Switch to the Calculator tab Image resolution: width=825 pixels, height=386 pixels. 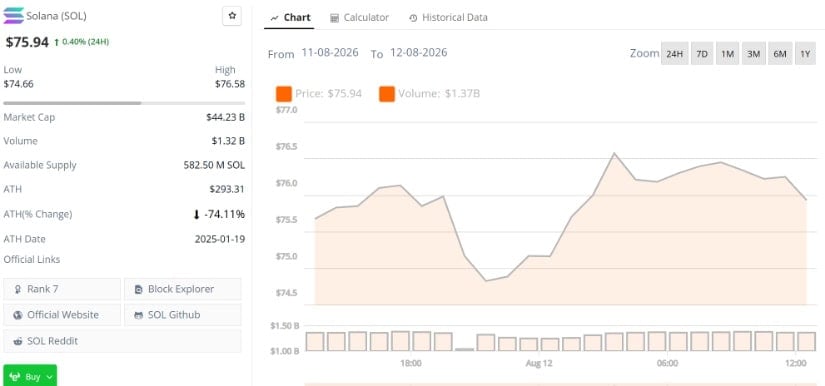point(359,17)
